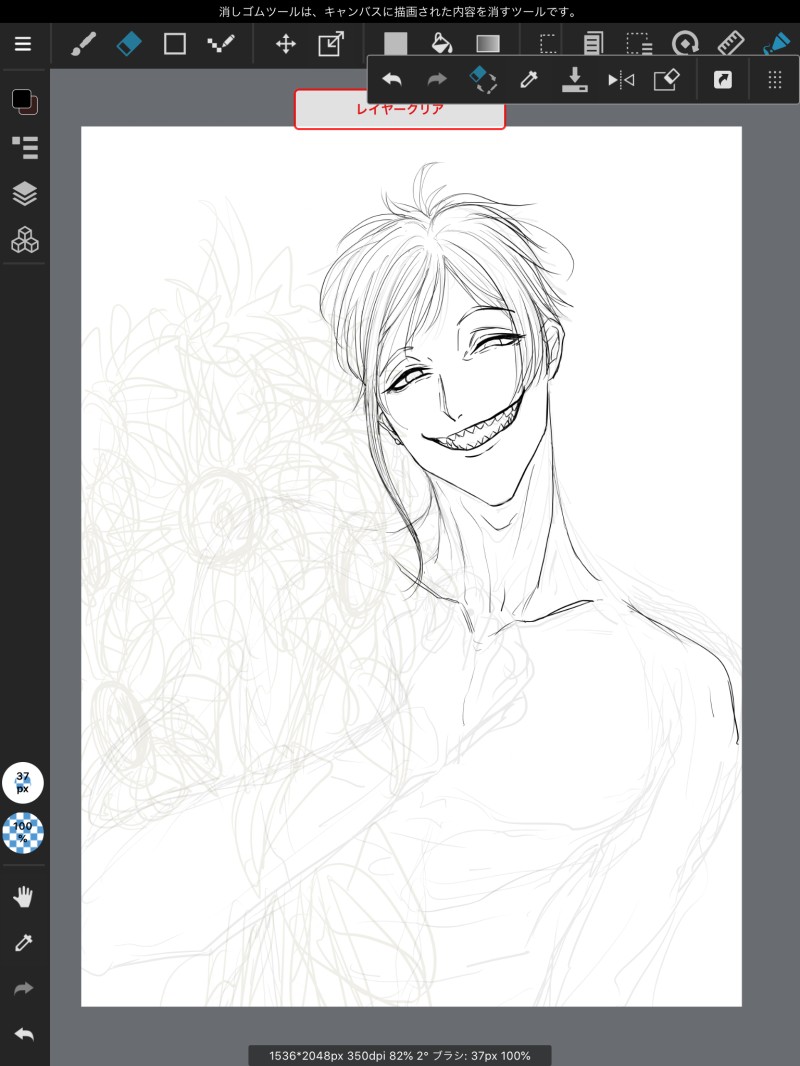Flip canvas horizontally with mirror icon
Screen dimensions: 800x1066
point(621,80)
